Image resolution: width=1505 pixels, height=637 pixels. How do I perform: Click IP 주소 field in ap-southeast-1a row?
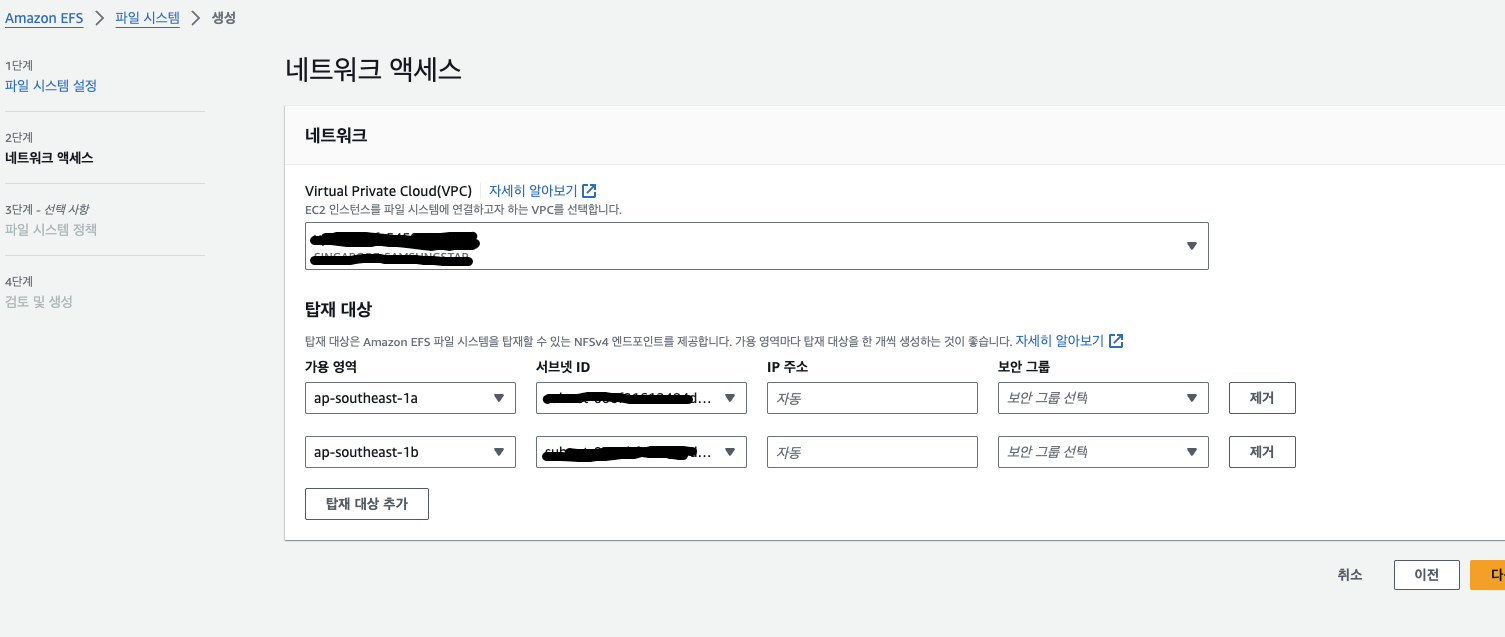872,398
